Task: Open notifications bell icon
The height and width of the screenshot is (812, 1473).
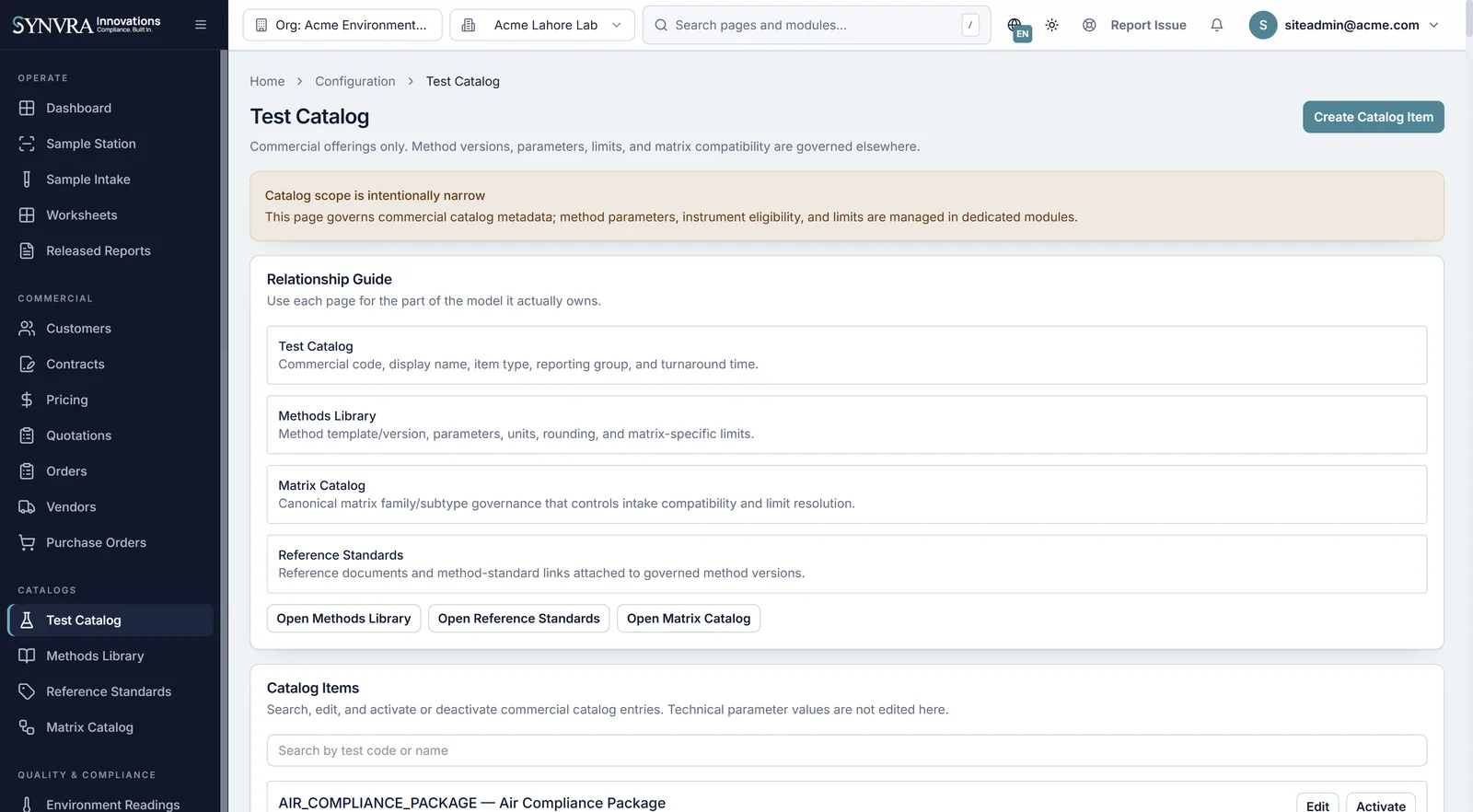Action: (x=1217, y=25)
